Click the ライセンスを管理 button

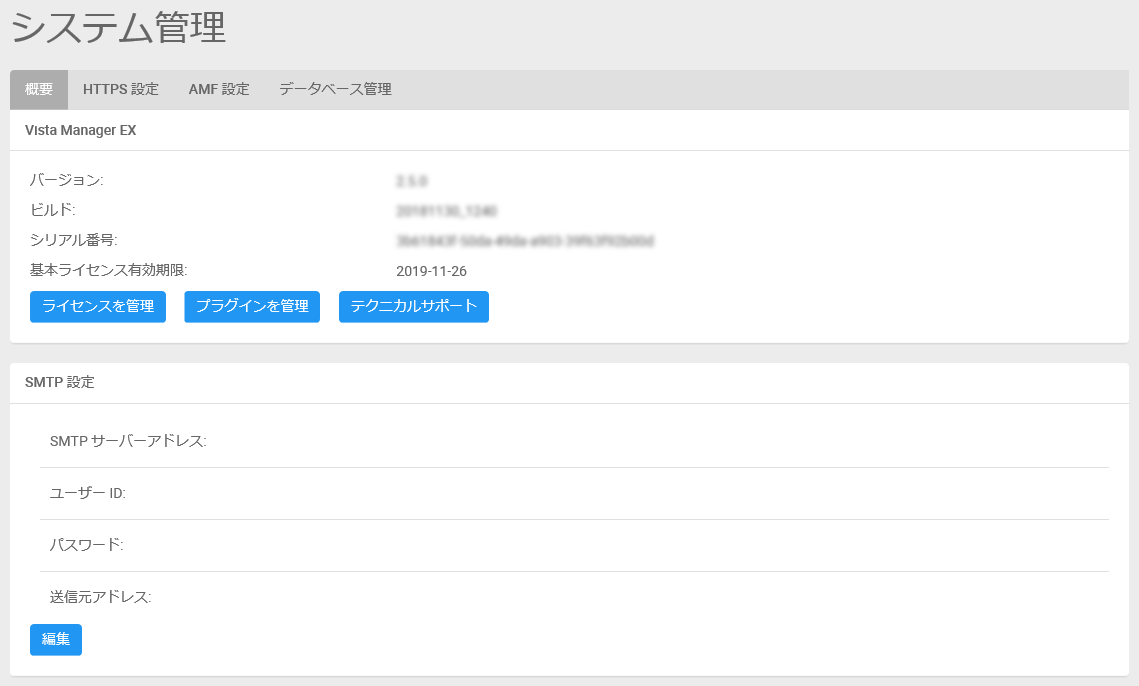coord(98,307)
